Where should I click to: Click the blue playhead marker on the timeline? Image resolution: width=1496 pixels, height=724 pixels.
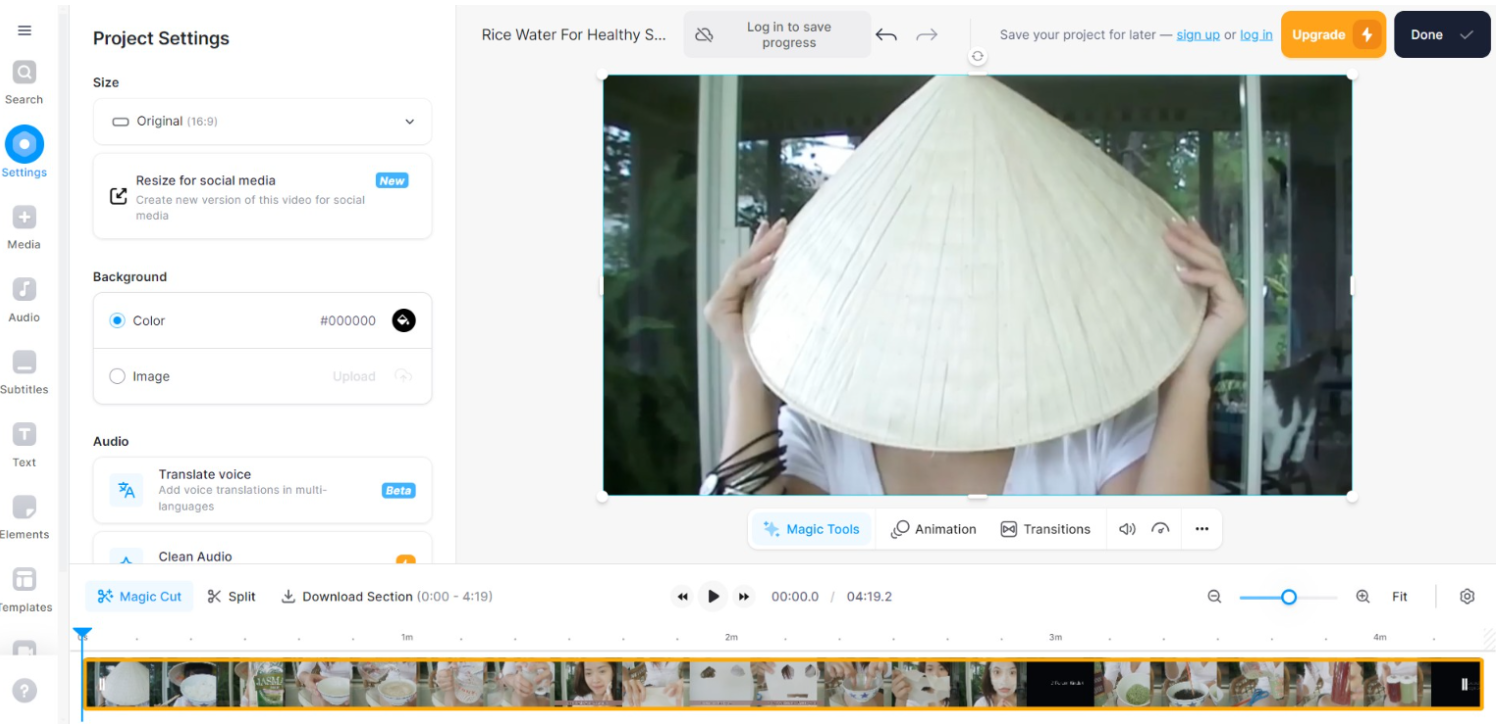[82, 634]
